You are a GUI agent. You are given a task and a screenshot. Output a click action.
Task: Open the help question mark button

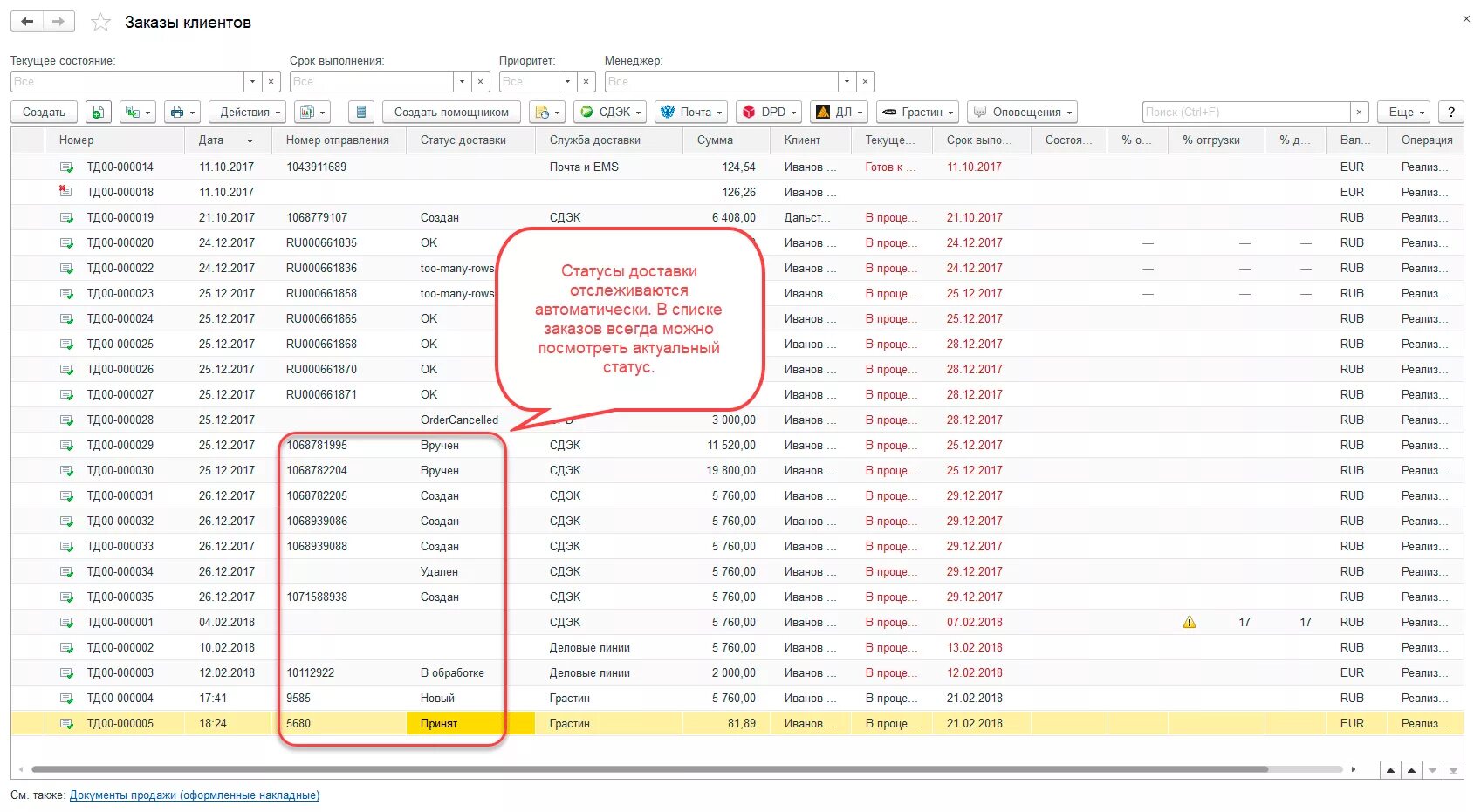click(x=1450, y=112)
